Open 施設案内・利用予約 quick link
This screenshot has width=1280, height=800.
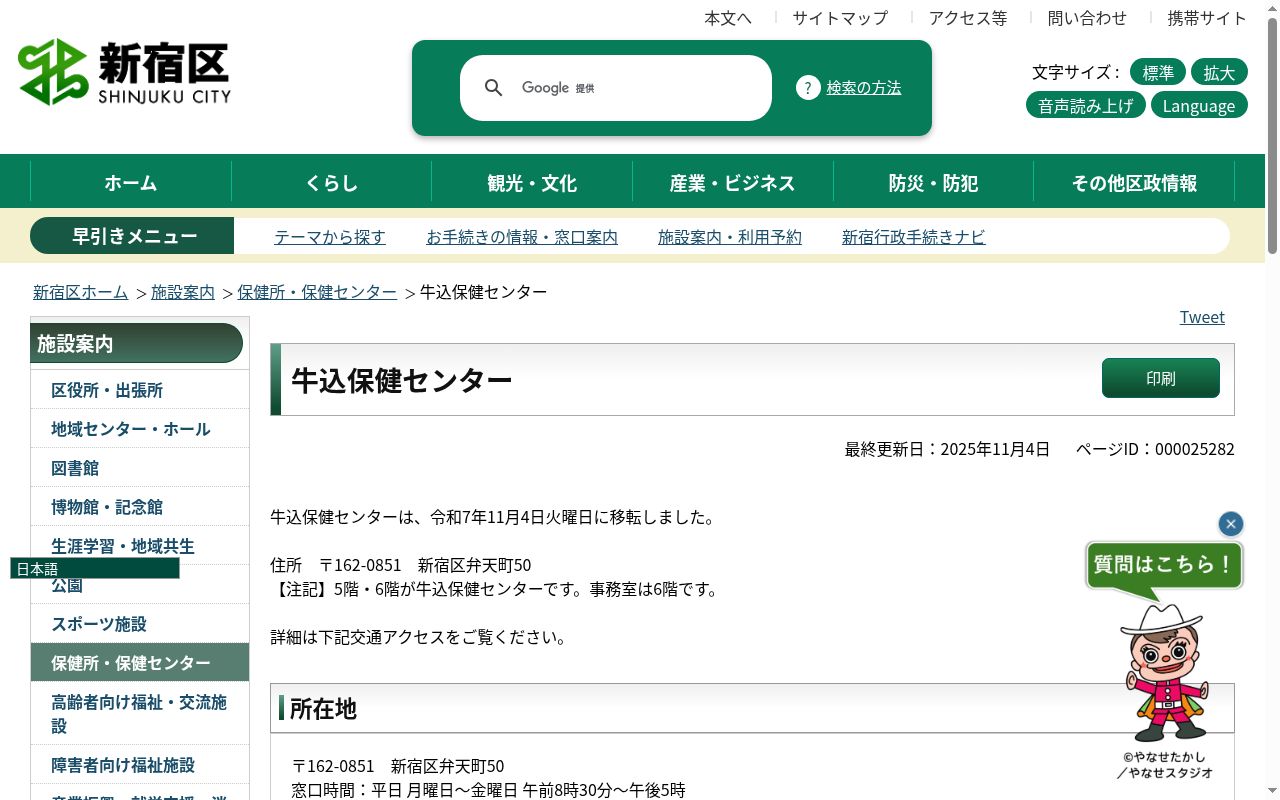pos(730,237)
